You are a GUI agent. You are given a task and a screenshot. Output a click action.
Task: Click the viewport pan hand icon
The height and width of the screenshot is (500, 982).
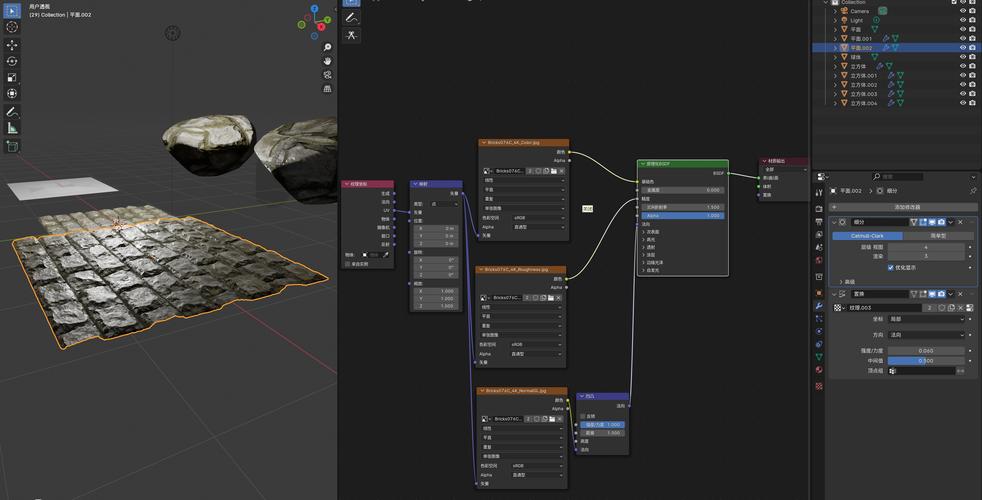point(327,61)
